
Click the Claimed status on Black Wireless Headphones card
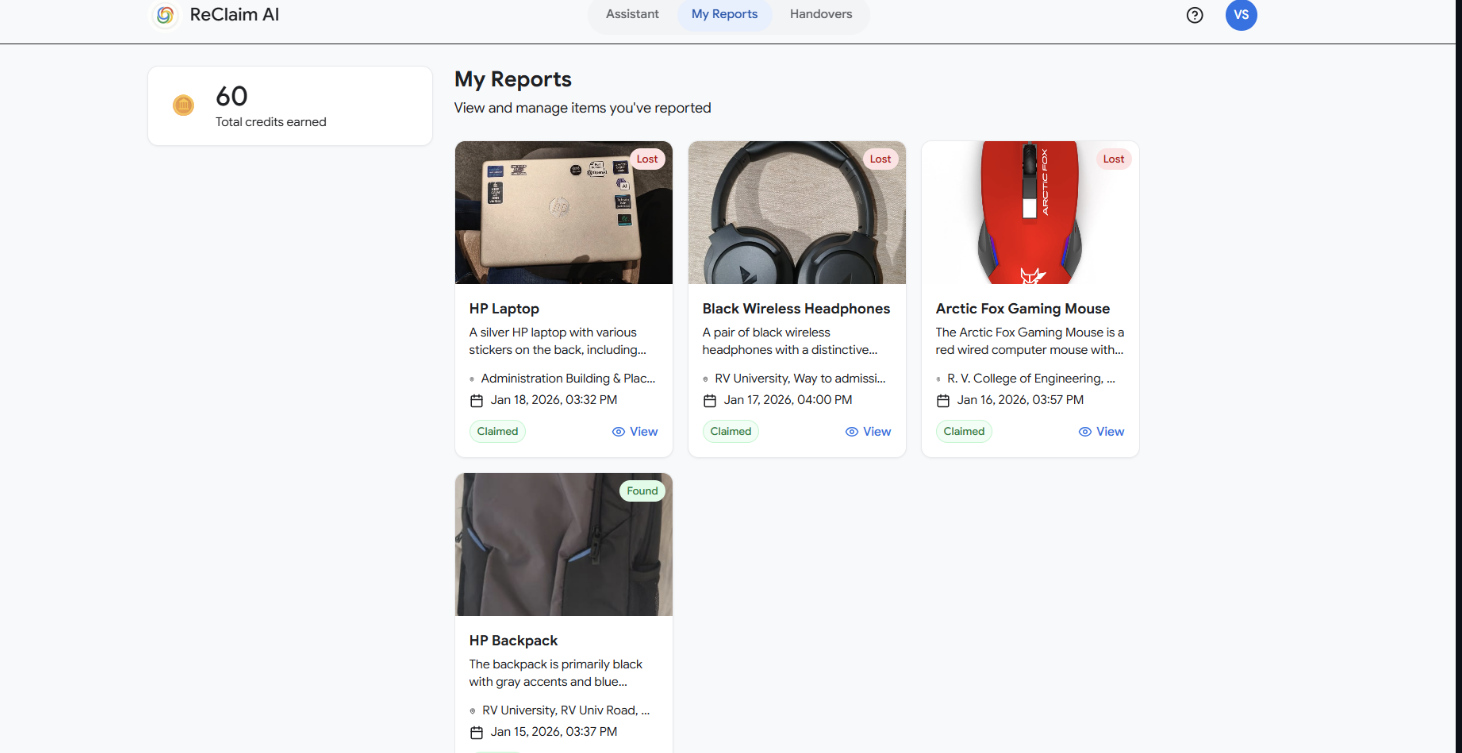pyautogui.click(x=730, y=432)
